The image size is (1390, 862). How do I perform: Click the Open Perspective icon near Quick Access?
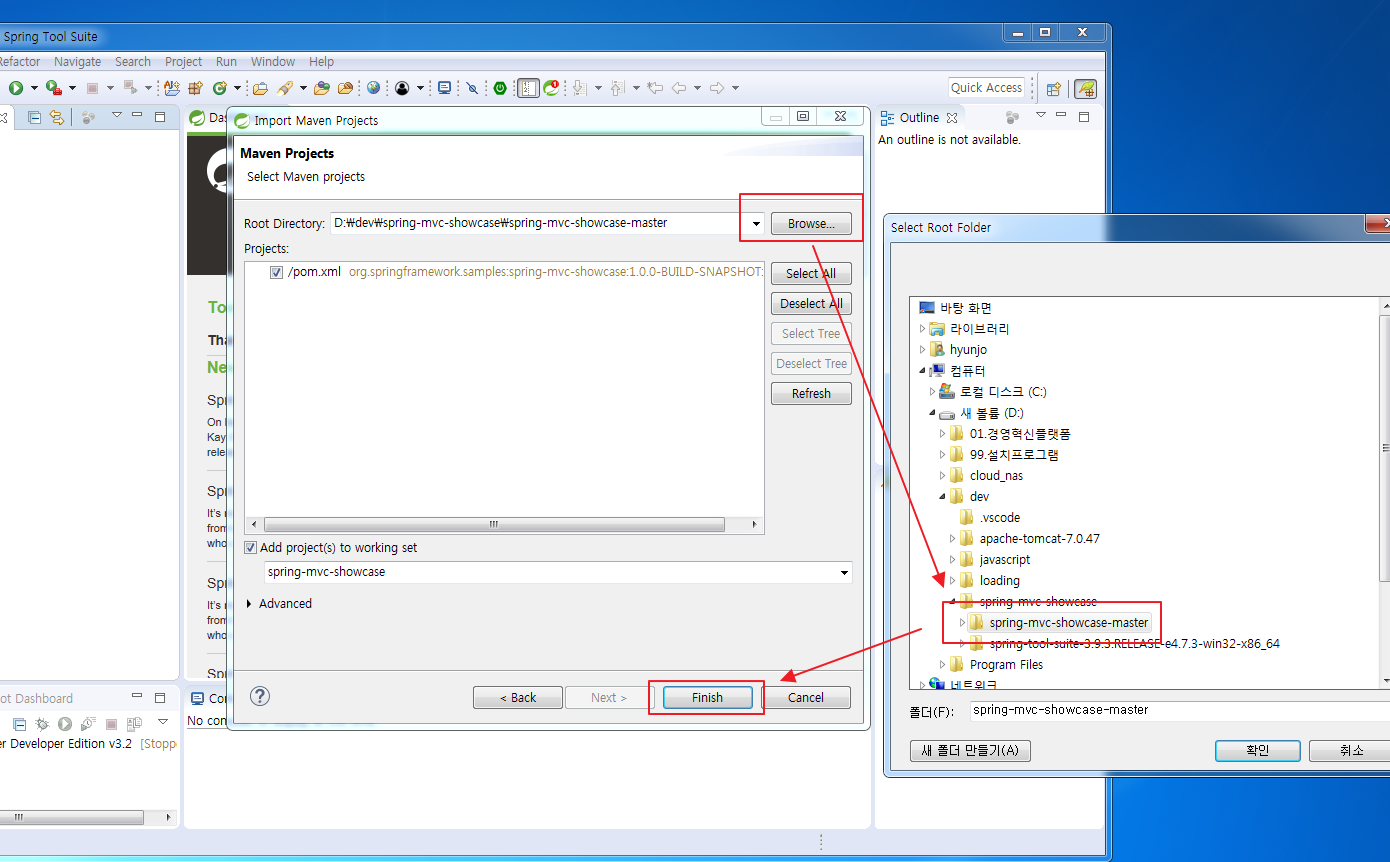pyautogui.click(x=1053, y=88)
